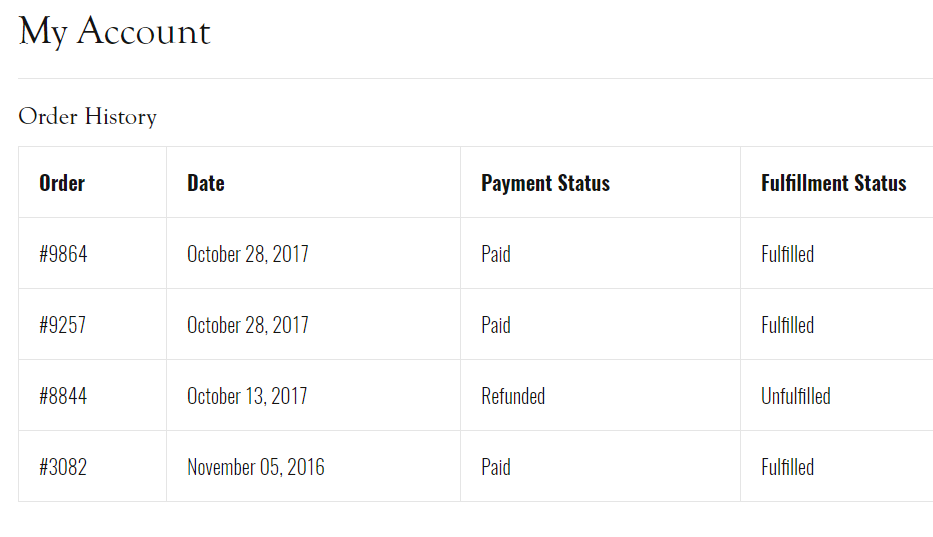Click the My Account page heading
933x537 pixels.
(x=115, y=32)
